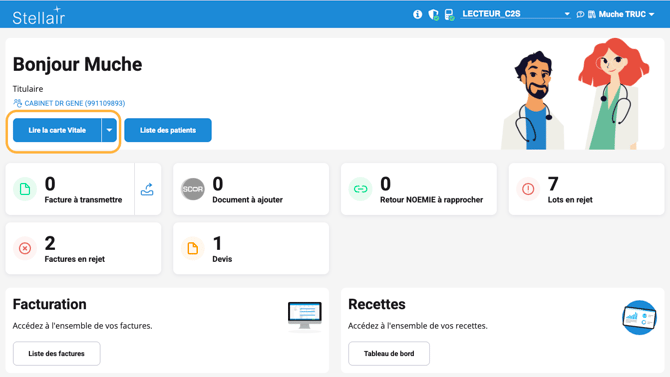Image resolution: width=670 pixels, height=377 pixels.
Task: Expand arrow next to Lire la carte Vitale
Action: tap(109, 130)
